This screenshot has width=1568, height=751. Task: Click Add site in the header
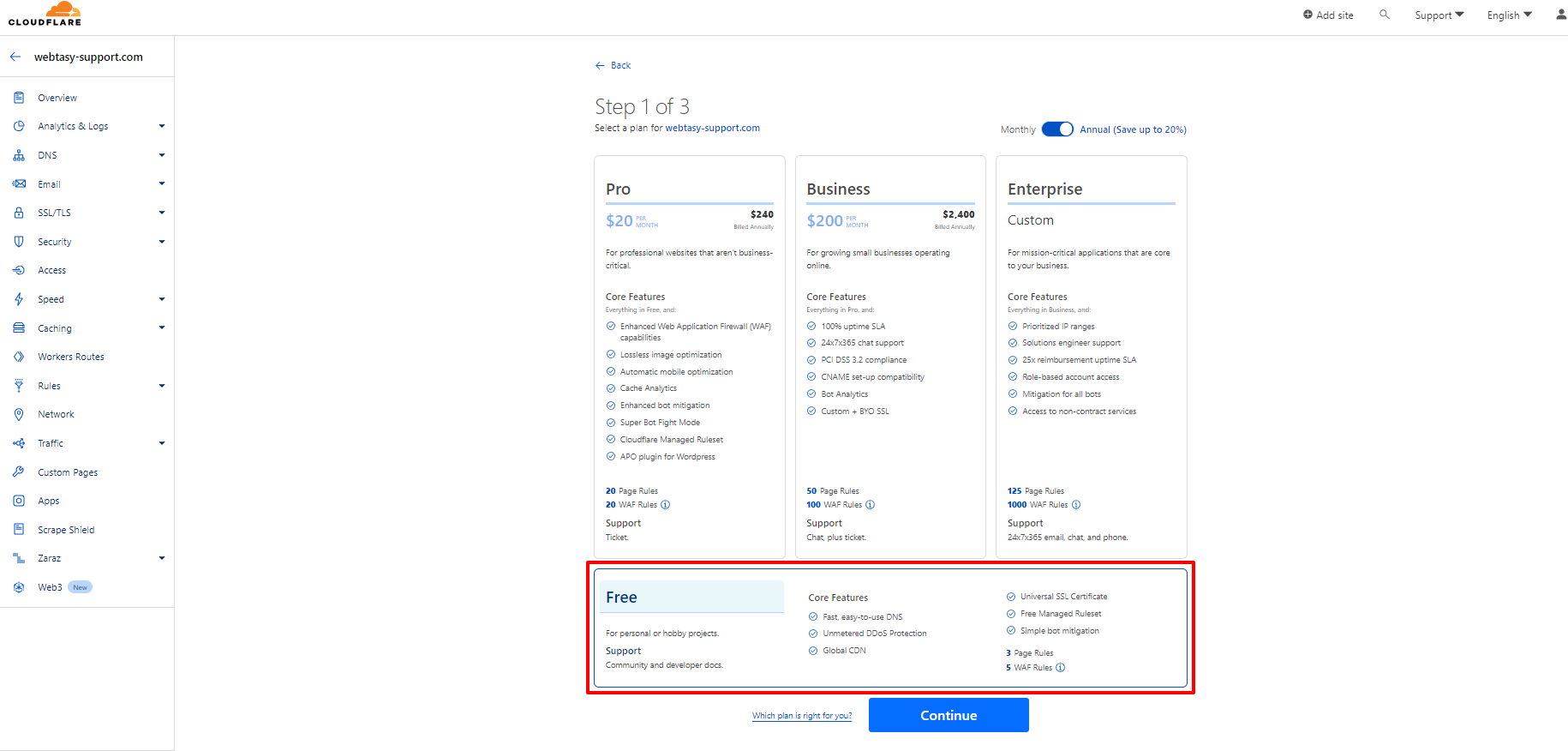click(1328, 15)
